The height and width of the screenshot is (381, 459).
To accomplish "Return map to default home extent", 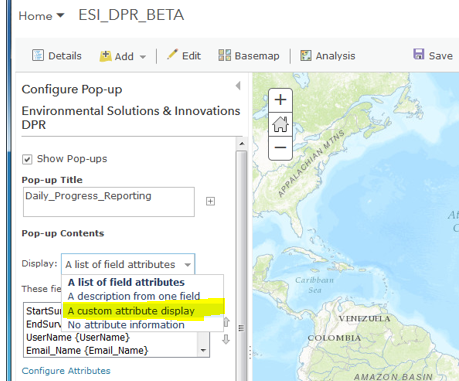I will pos(280,124).
